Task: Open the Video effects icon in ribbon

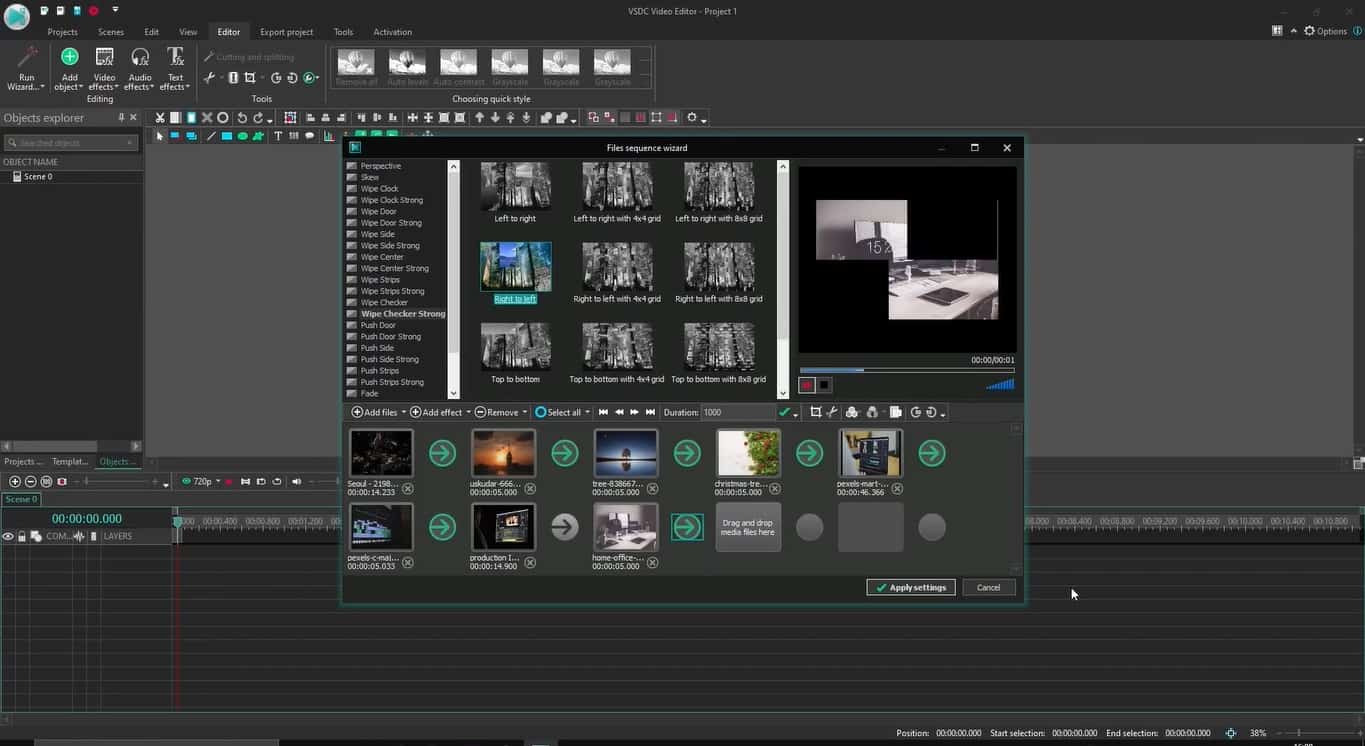Action: tap(104, 58)
